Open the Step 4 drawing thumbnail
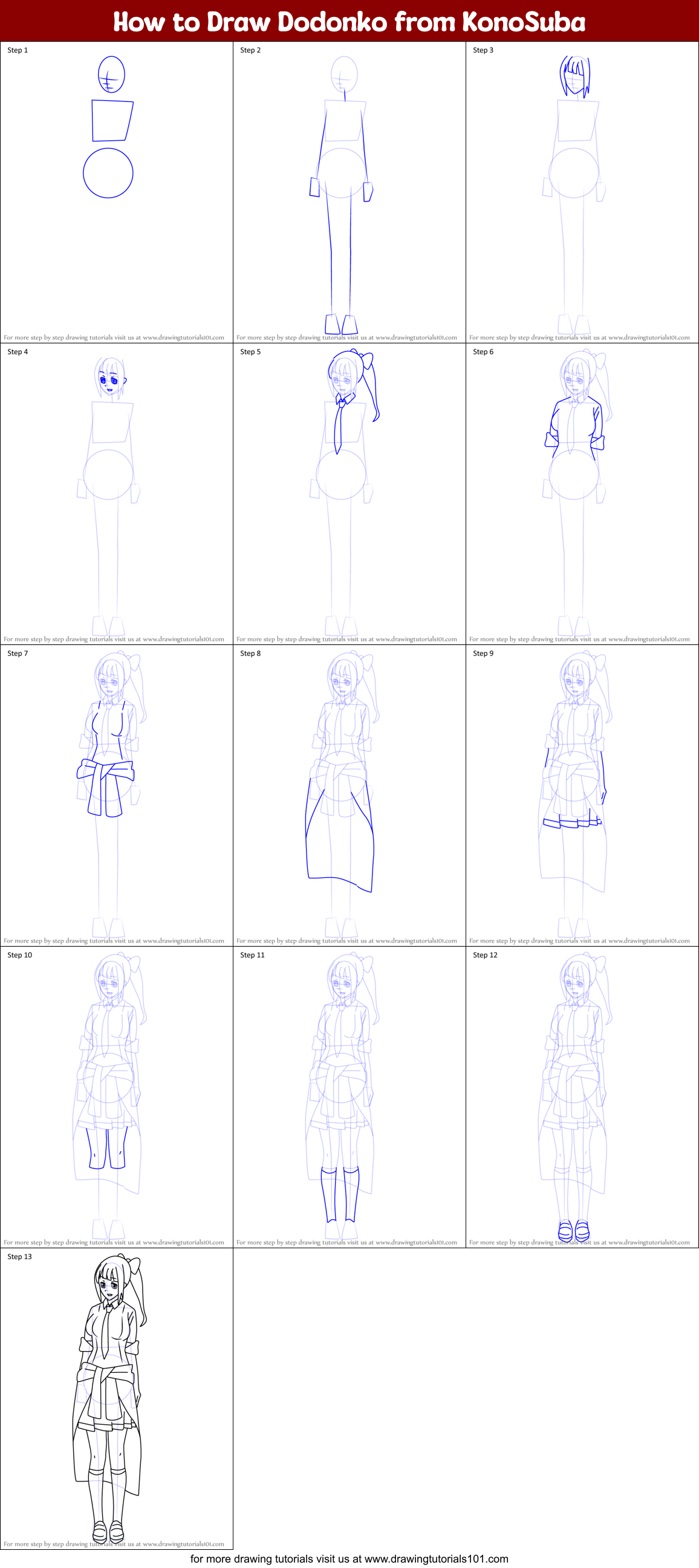699x1568 pixels. click(116, 494)
